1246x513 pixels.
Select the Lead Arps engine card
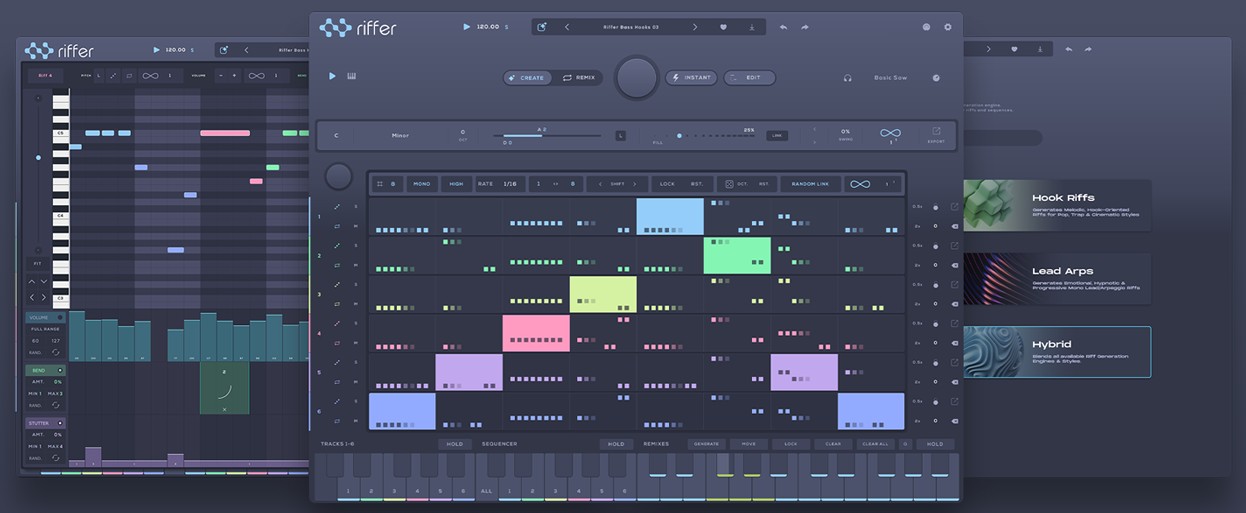tap(1057, 278)
